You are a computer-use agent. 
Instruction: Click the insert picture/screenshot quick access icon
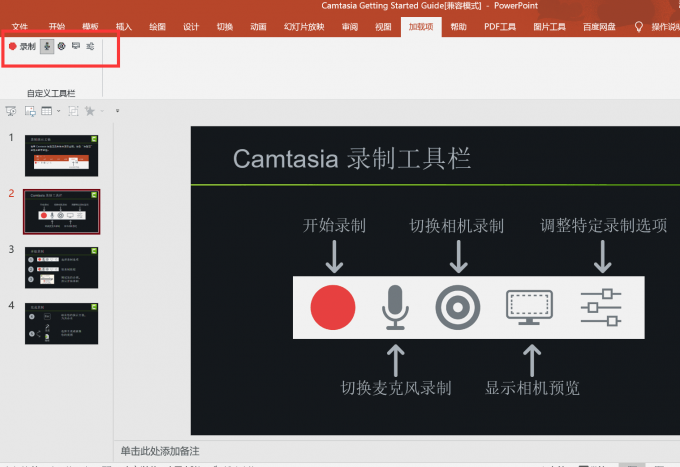[x=30, y=111]
